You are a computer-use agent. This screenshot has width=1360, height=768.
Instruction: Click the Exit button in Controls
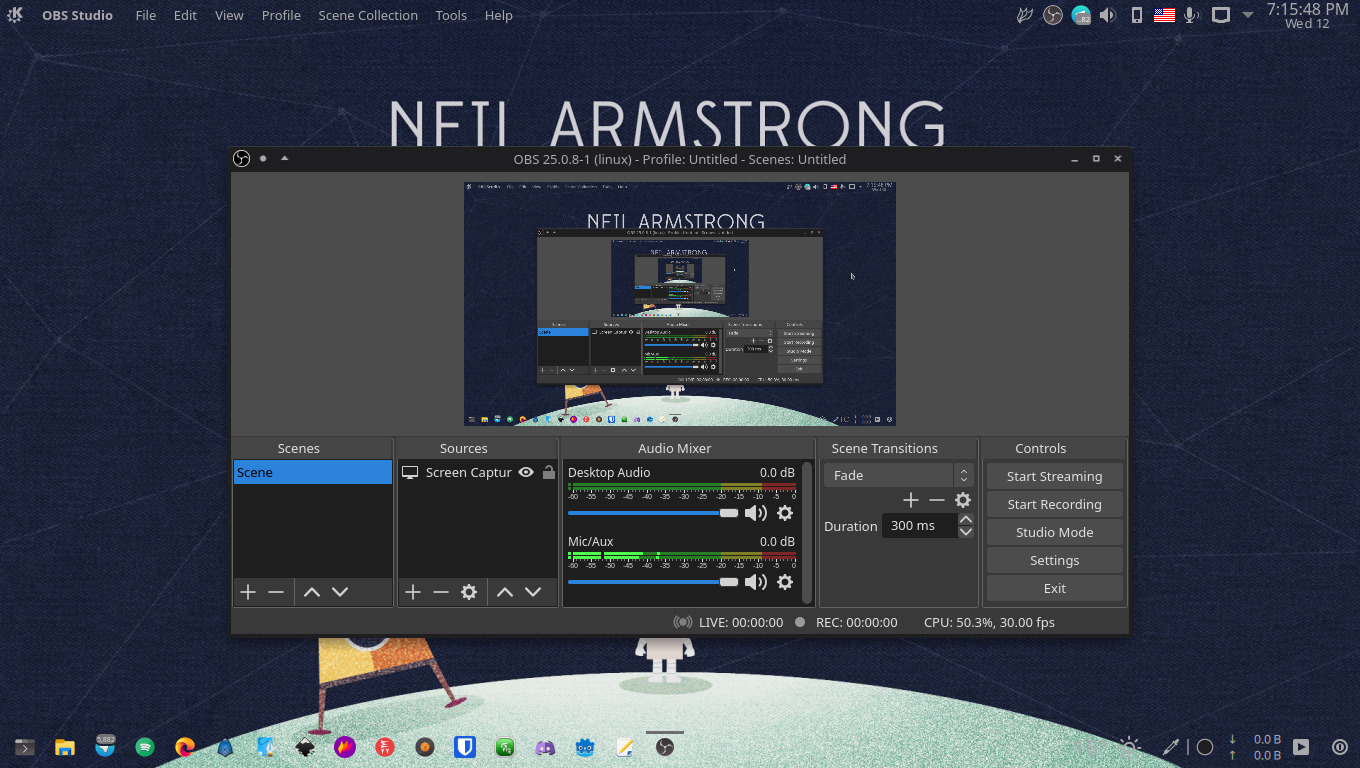coord(1054,588)
